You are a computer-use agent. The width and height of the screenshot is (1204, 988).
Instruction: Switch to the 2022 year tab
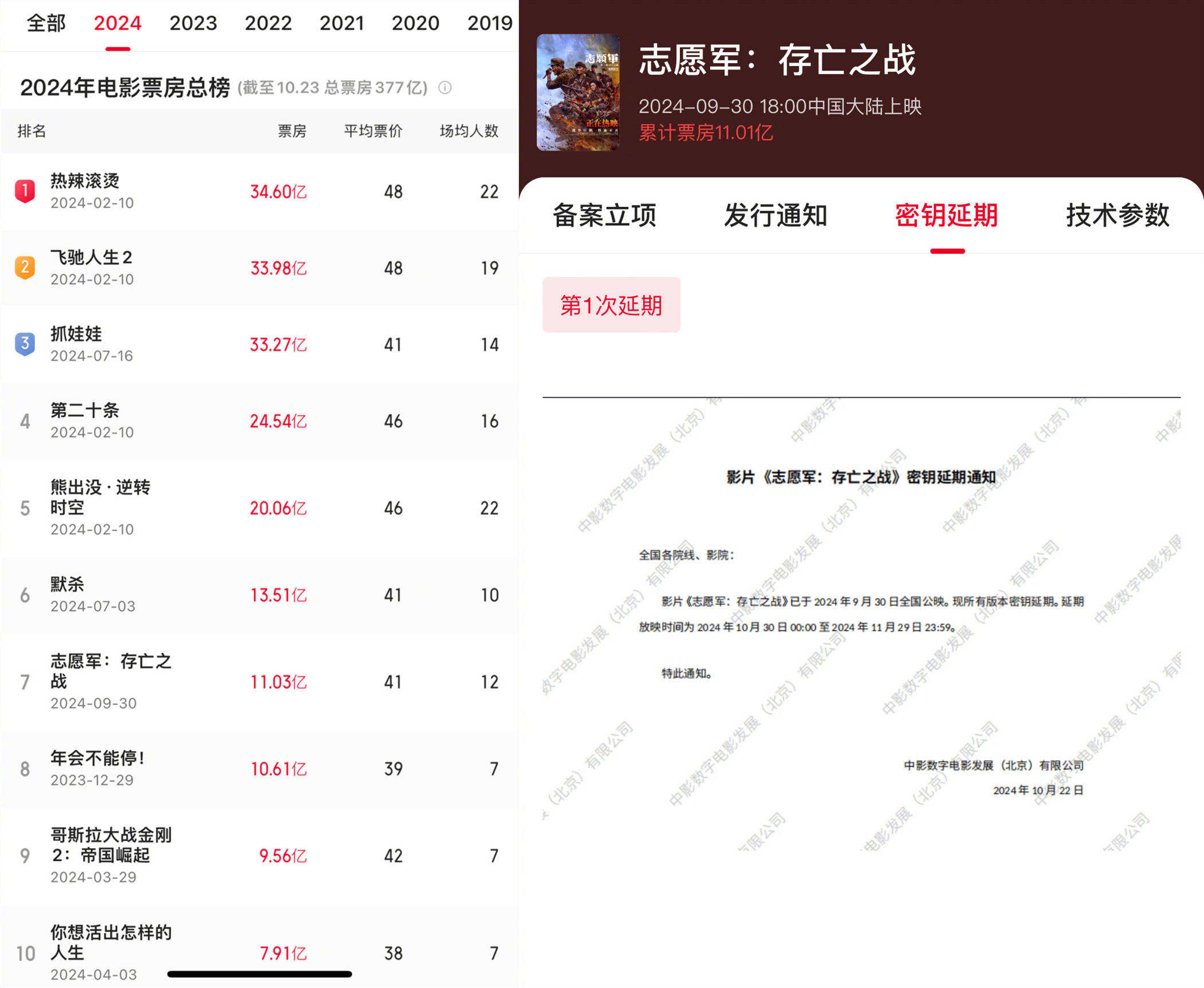click(268, 23)
